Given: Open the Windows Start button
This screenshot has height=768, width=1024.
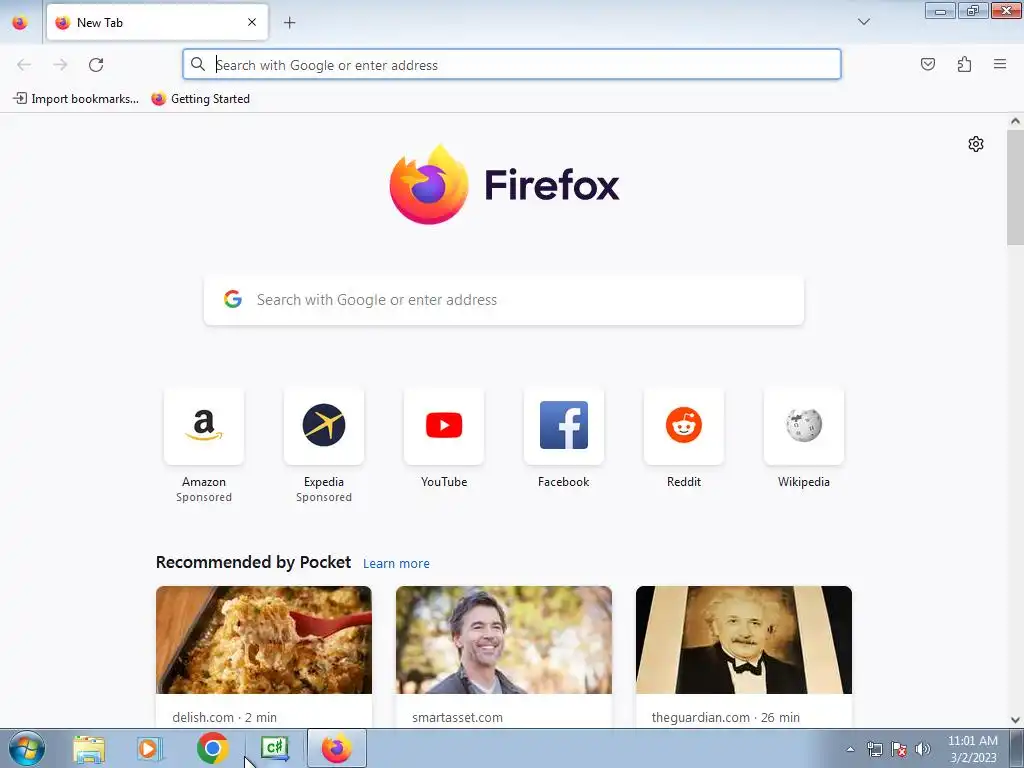Looking at the screenshot, I should (x=27, y=749).
